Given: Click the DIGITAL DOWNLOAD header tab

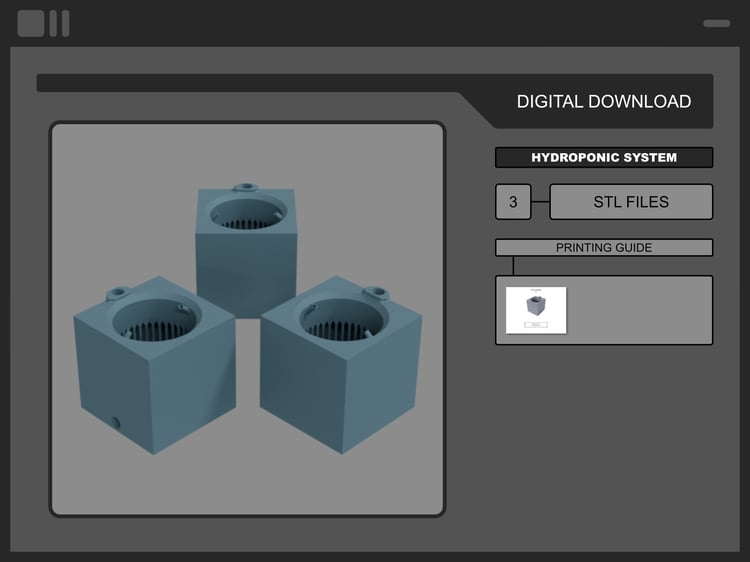Looking at the screenshot, I should coord(604,101).
